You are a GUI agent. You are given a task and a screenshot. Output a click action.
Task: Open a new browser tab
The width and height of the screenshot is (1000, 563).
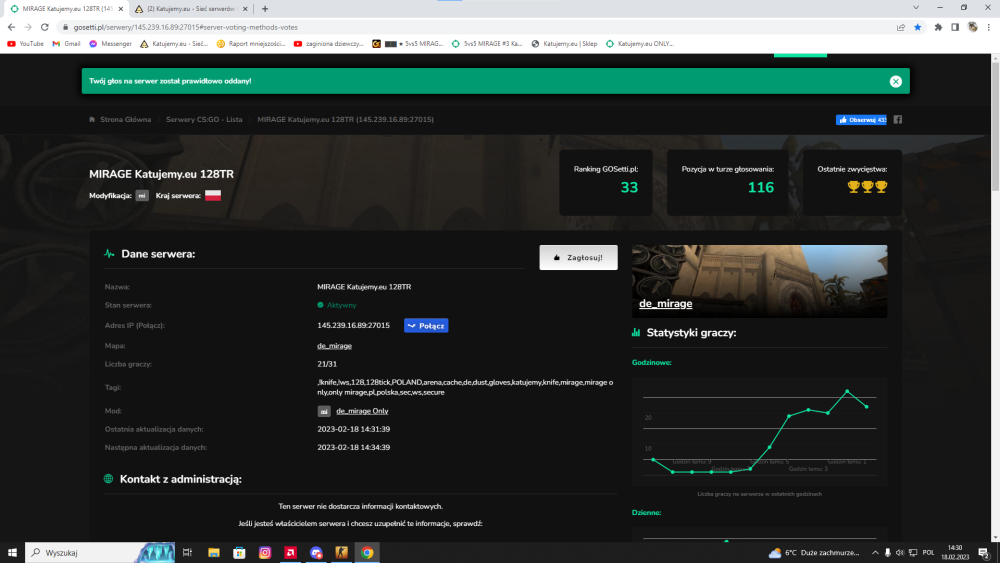[265, 9]
